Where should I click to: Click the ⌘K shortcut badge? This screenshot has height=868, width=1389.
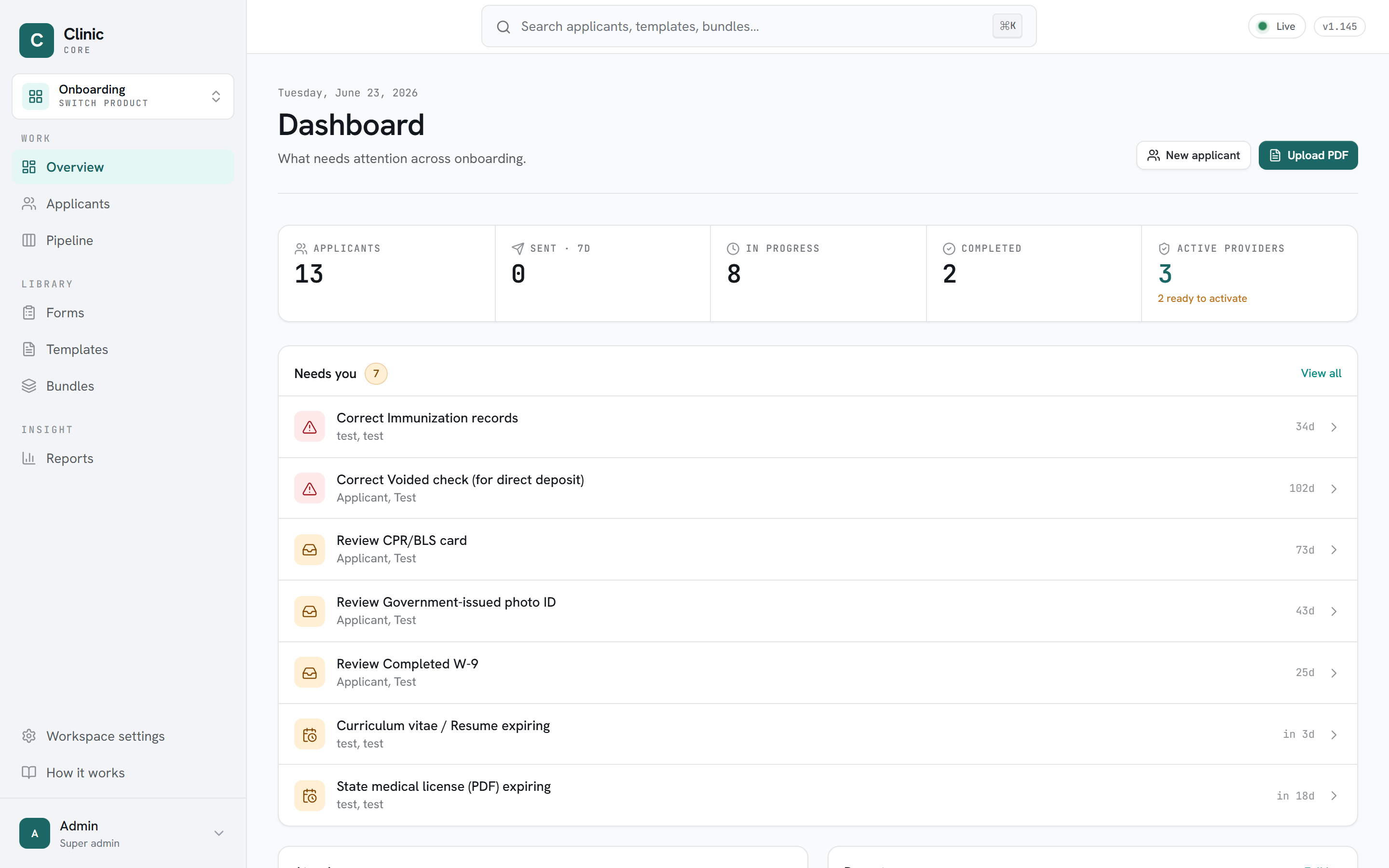(x=1008, y=26)
